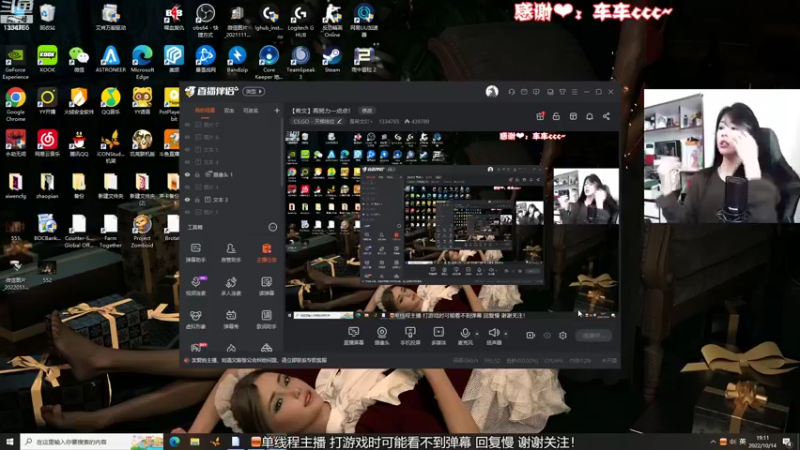Click the profile avatar in title bar
This screenshot has width=800, height=450.
pyautogui.click(x=492, y=91)
